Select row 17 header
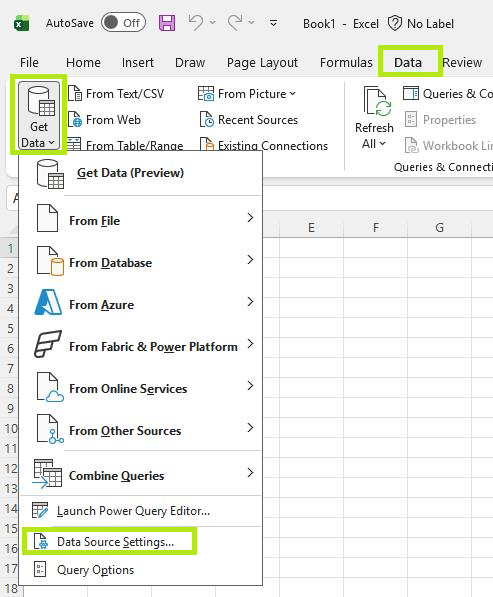493x597 pixels. pyautogui.click(x=10, y=568)
